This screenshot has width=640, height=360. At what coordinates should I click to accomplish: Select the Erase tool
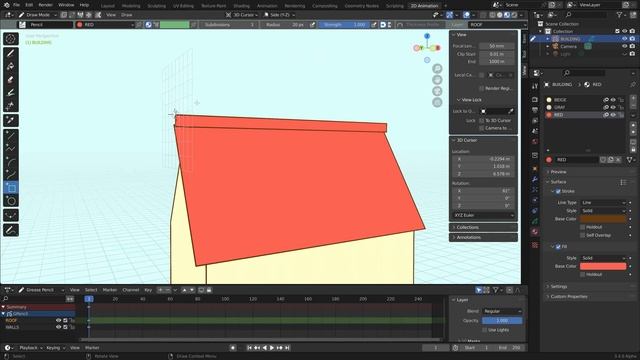click(11, 80)
